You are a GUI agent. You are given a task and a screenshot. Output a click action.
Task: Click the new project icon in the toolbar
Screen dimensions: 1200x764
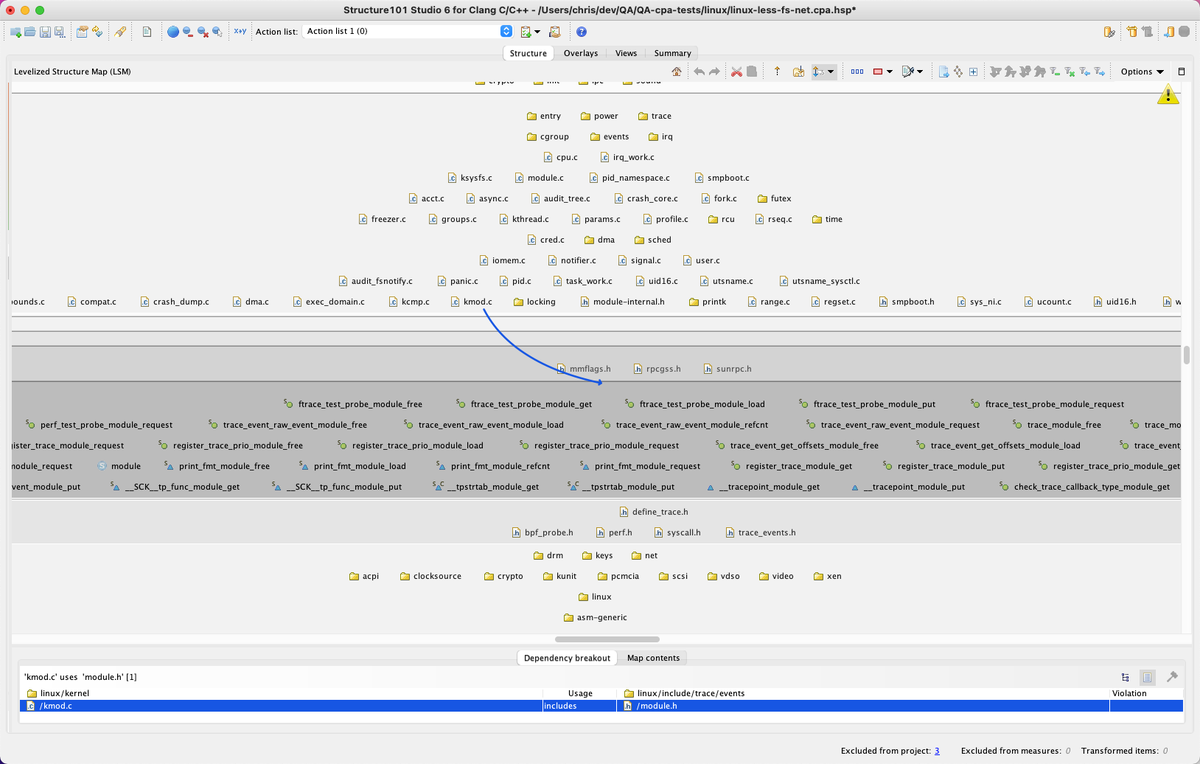pos(15,31)
